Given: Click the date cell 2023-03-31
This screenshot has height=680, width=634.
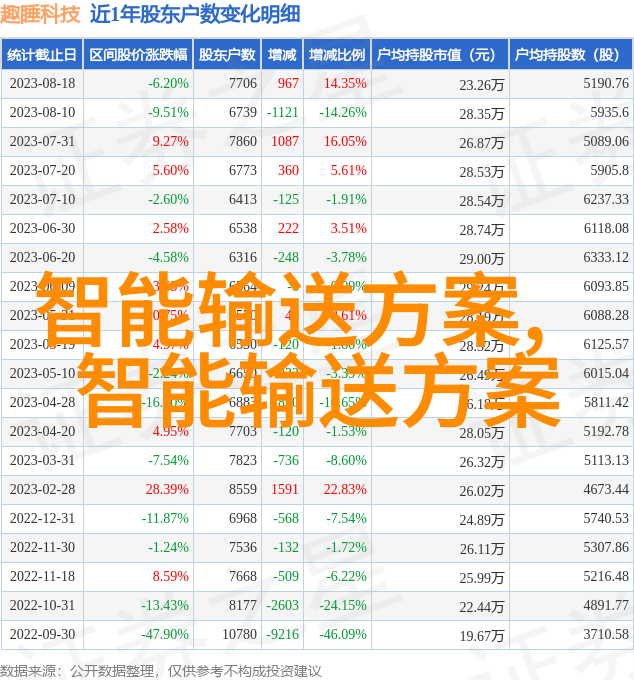Looking at the screenshot, I should point(42,461).
